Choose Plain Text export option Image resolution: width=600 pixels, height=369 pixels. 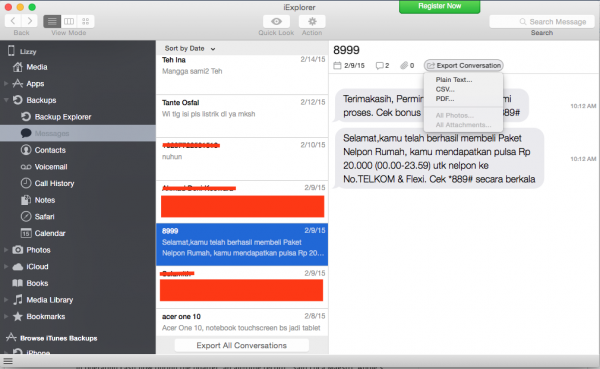(x=454, y=80)
